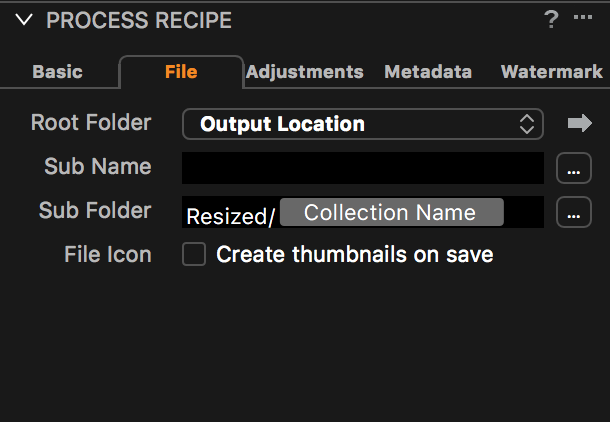
Task: Click the arrow icon beside Root Folder
Action: [x=580, y=123]
